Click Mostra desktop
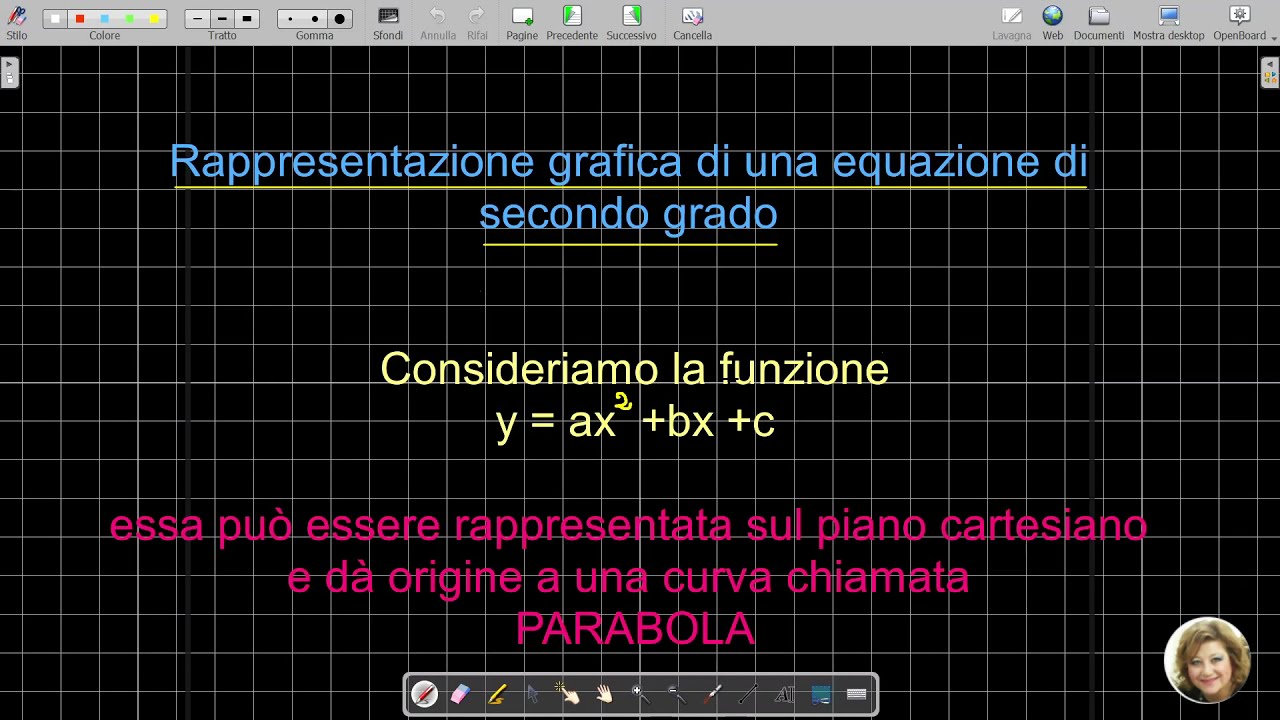Viewport: 1280px width, 720px height. (x=1168, y=22)
